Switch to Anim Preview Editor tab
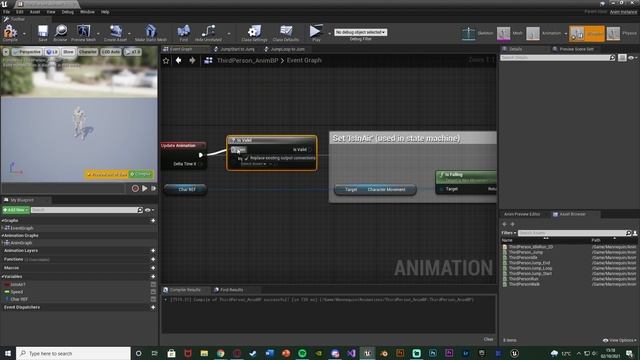This screenshot has width=640, height=360. [522, 214]
